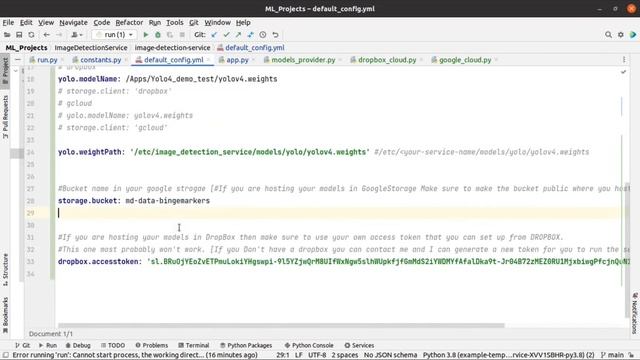640x360 pixels.
Task: Select default_config.yml breadcrumb
Action: pyautogui.click(x=251, y=48)
